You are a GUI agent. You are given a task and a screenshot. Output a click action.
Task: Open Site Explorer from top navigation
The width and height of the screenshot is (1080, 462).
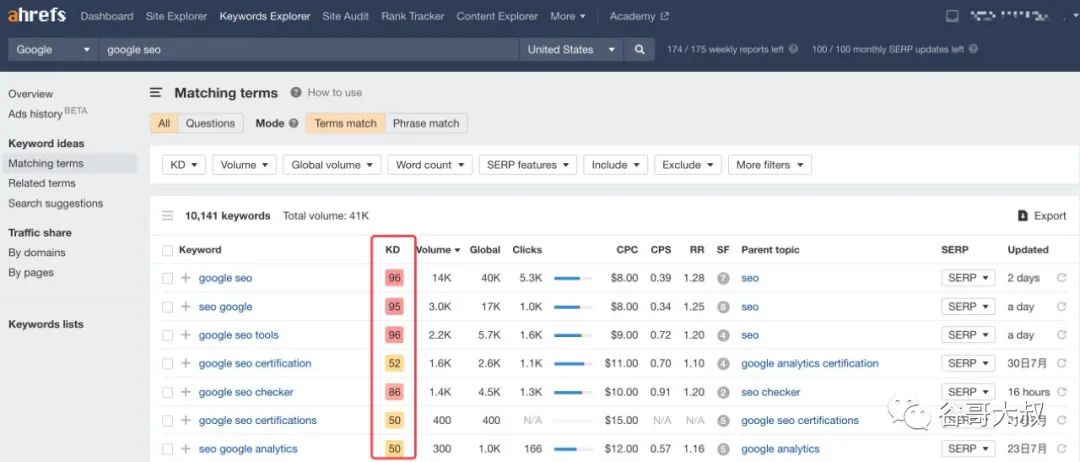[176, 16]
